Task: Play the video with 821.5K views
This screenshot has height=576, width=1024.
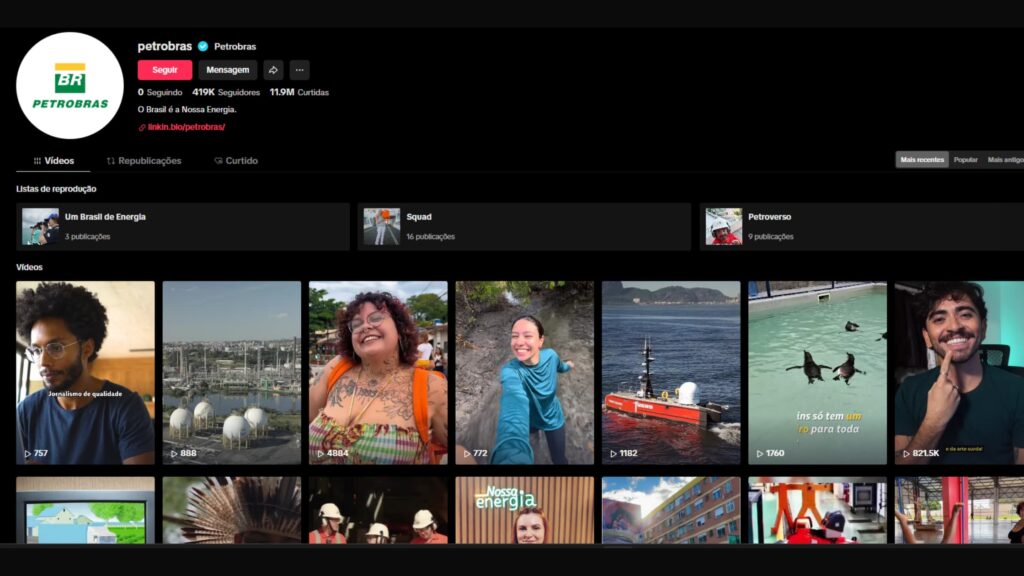Action: pyautogui.click(x=959, y=373)
